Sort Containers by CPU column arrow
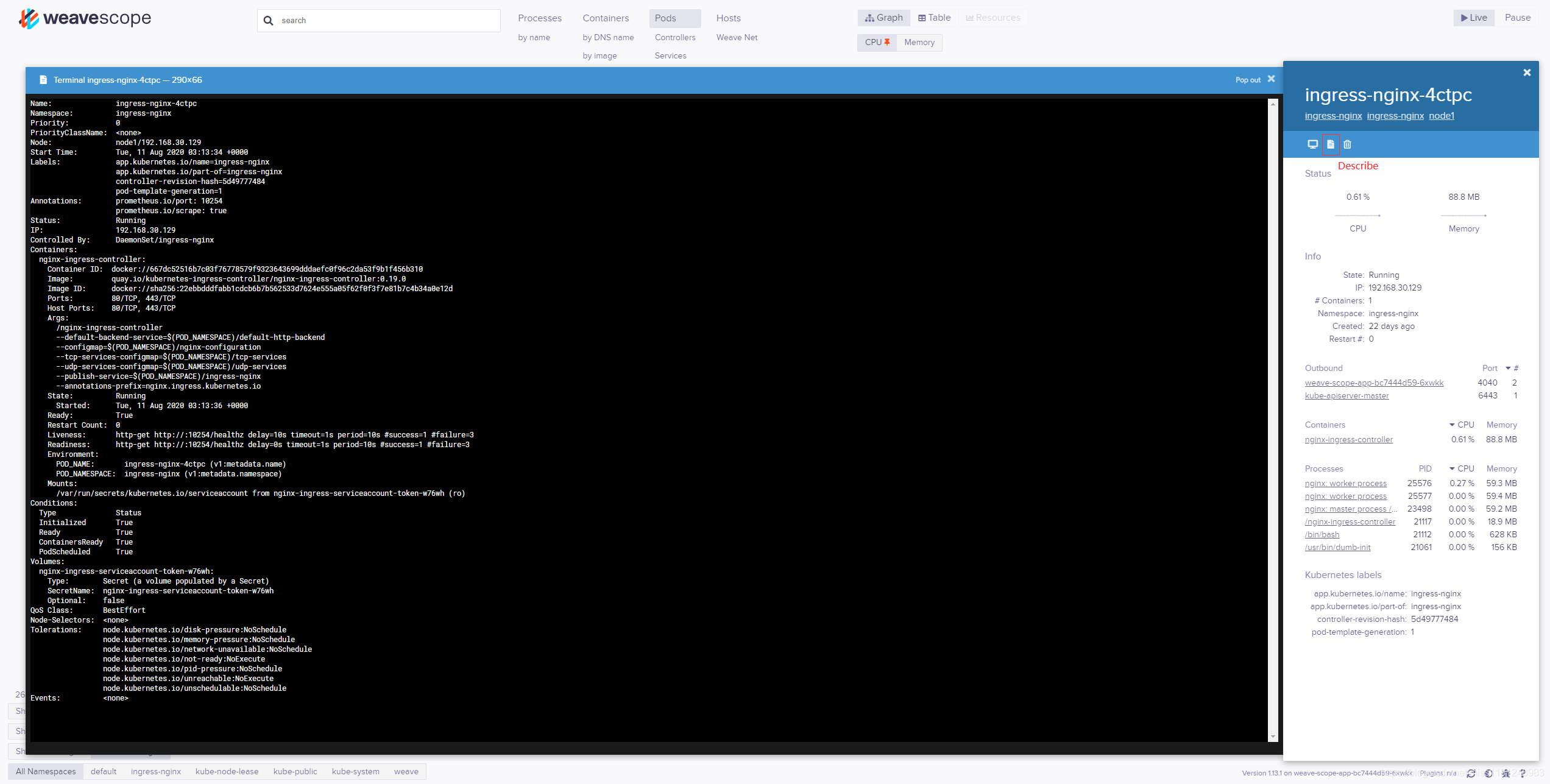 [x=1452, y=425]
